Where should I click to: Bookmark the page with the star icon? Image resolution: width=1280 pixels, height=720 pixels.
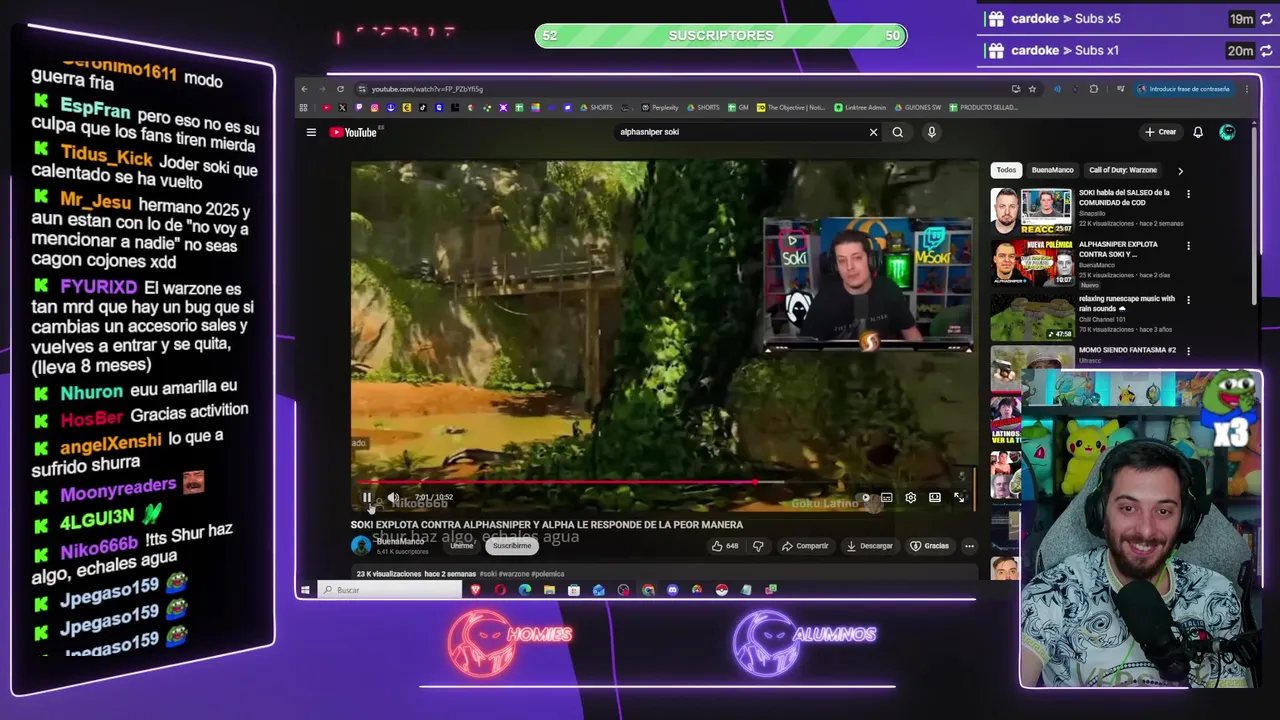coord(1032,89)
